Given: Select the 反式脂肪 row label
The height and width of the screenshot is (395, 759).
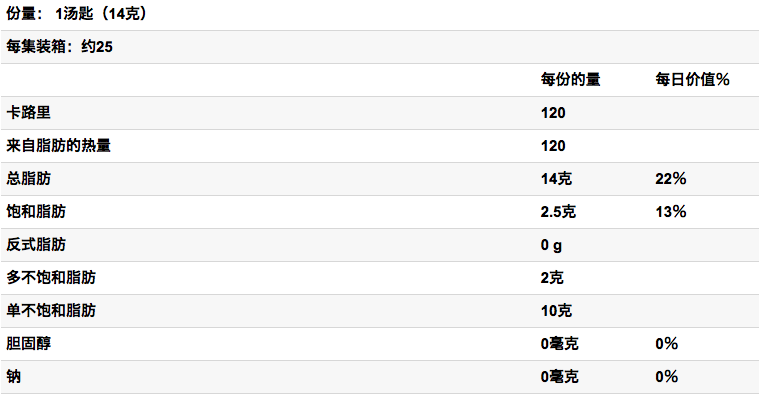Looking at the screenshot, I should tap(36, 244).
